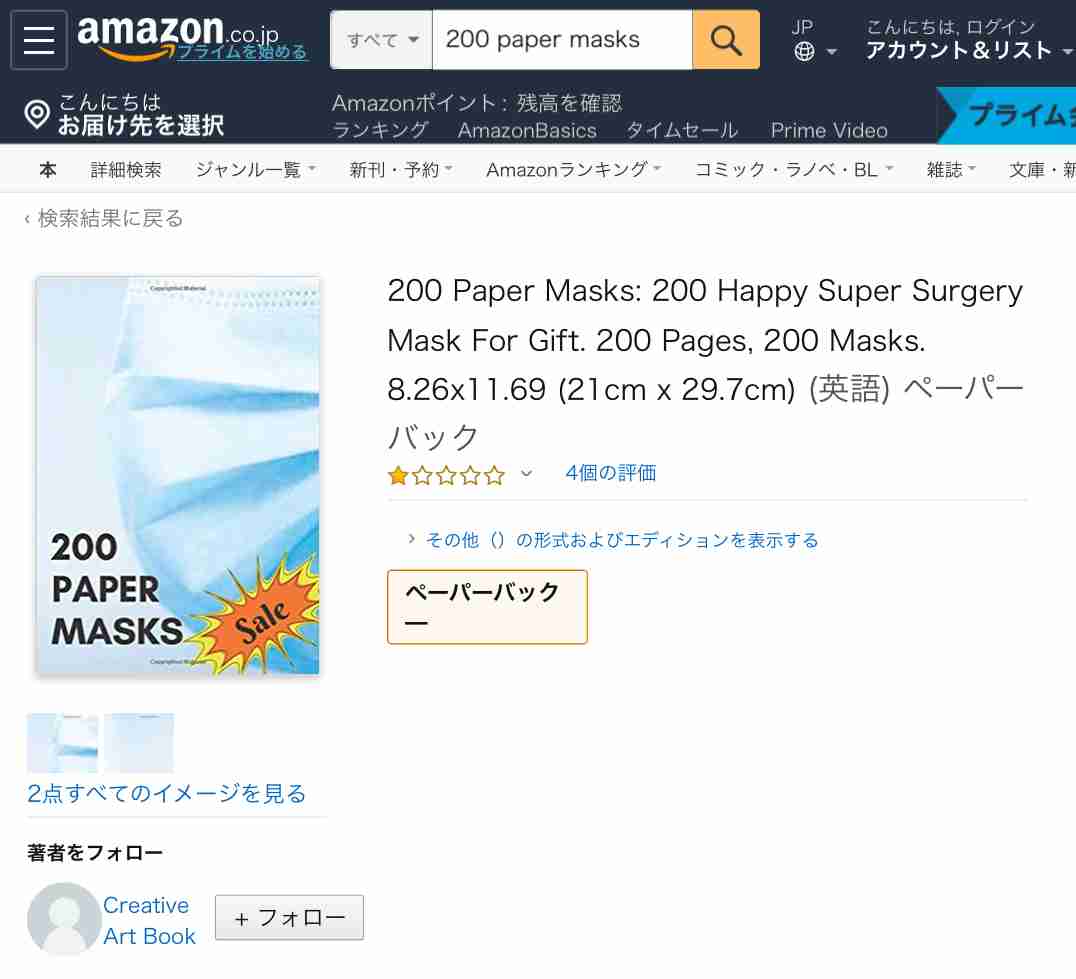
Task: Open the hamburger navigation menu
Action: click(39, 40)
